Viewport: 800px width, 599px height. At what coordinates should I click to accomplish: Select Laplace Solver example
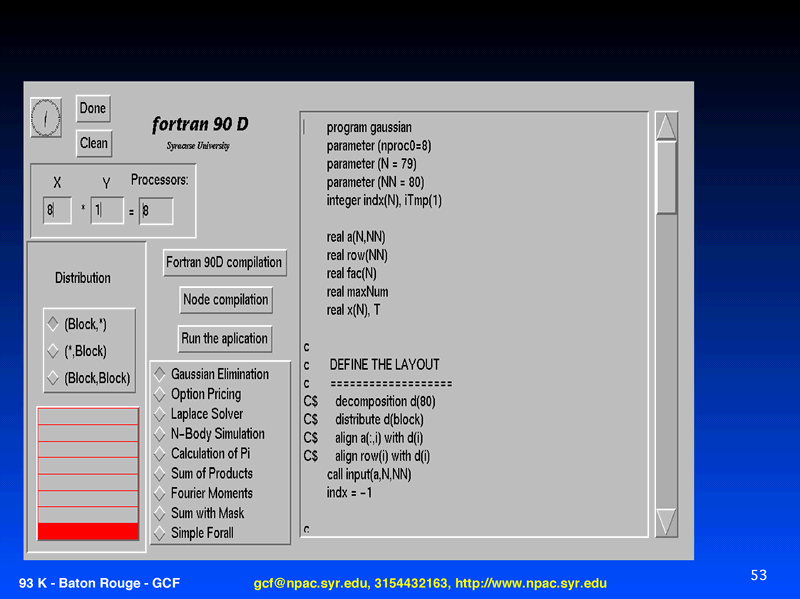[199, 414]
